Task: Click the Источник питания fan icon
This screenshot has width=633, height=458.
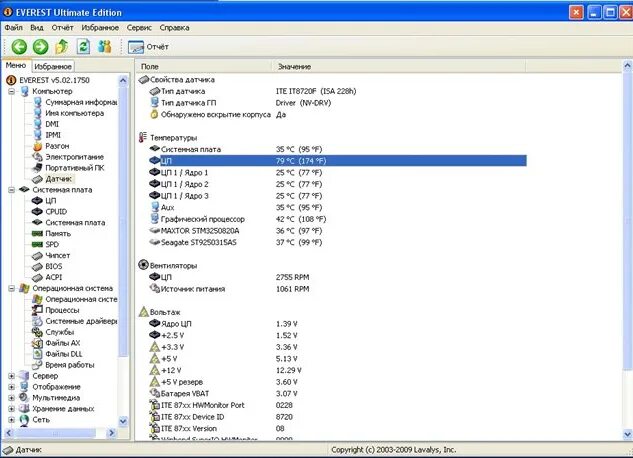Action: click(155, 289)
